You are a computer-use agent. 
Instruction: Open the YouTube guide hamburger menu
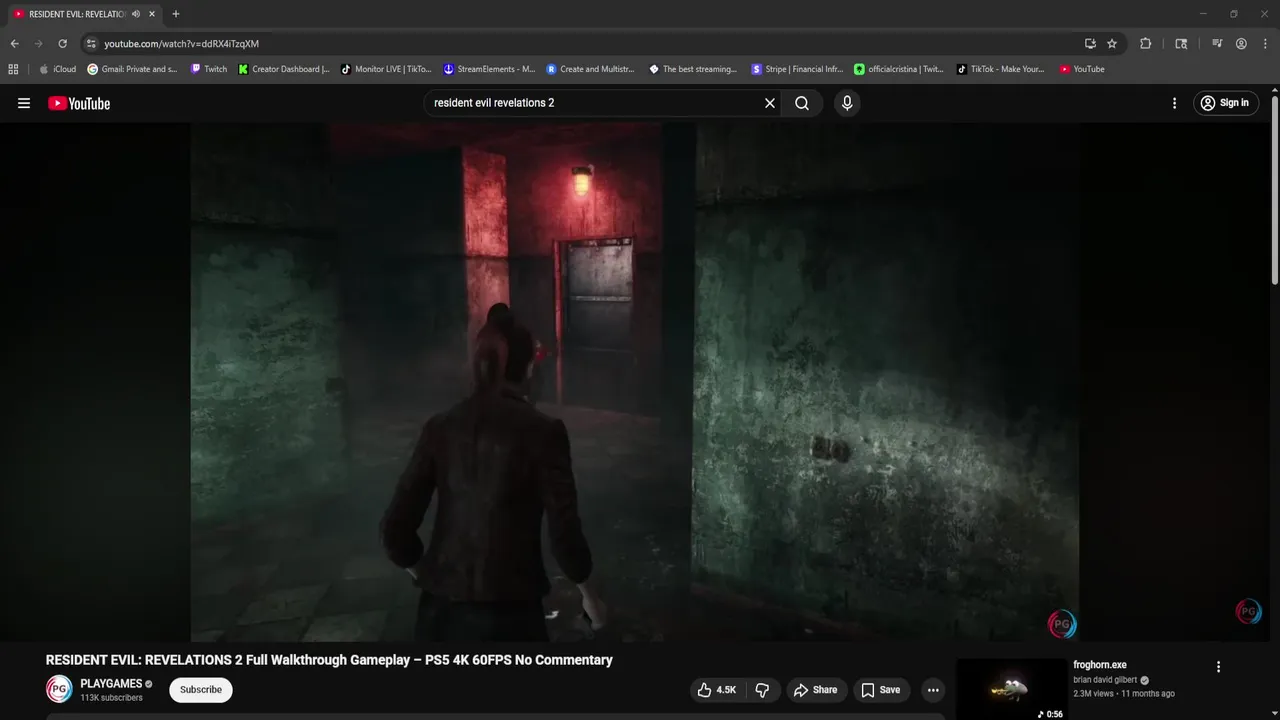(24, 103)
